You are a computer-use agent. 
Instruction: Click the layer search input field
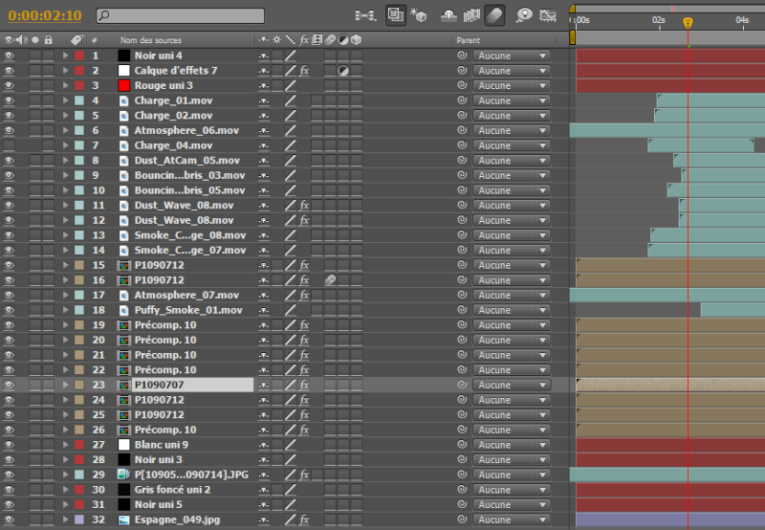point(181,16)
